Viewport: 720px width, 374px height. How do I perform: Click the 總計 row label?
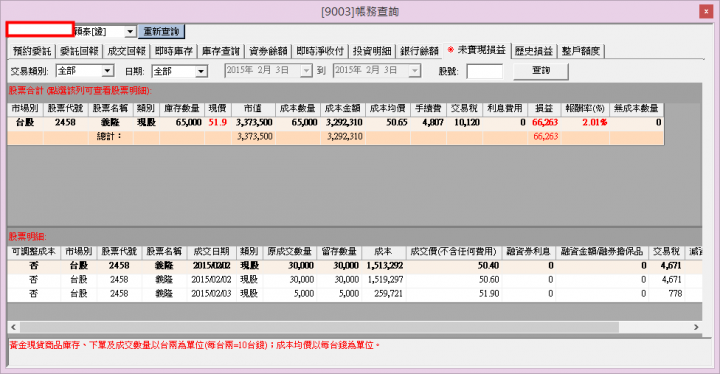click(x=109, y=136)
